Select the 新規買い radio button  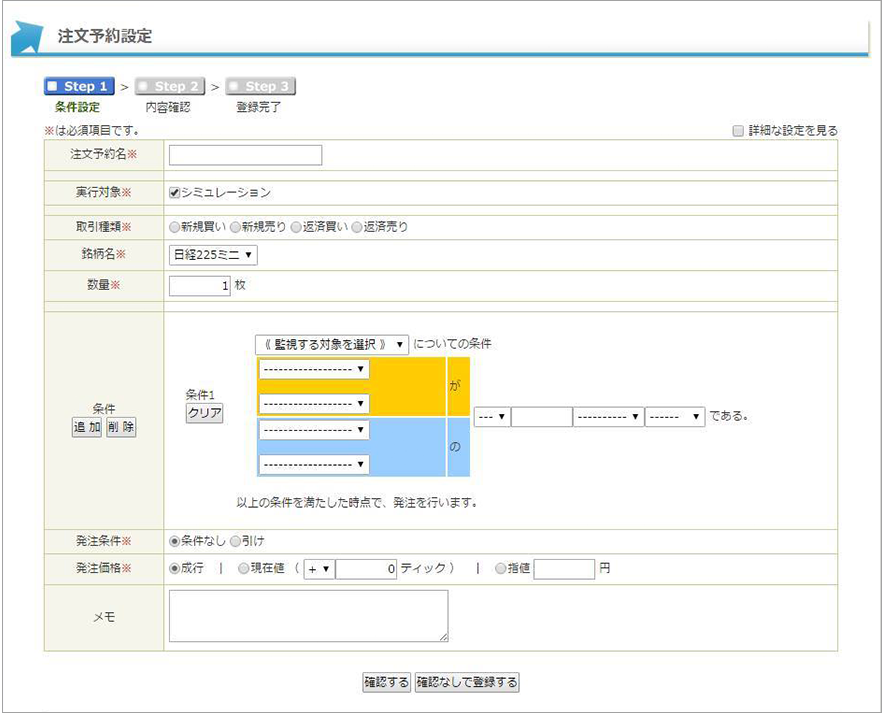(x=175, y=227)
